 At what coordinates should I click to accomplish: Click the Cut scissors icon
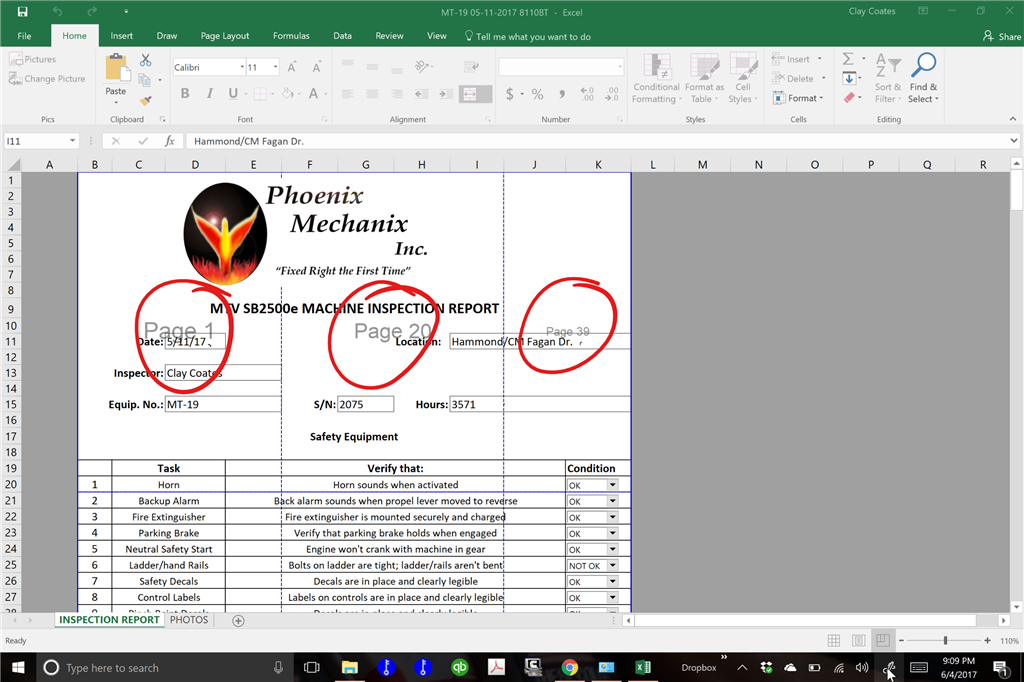(x=146, y=60)
